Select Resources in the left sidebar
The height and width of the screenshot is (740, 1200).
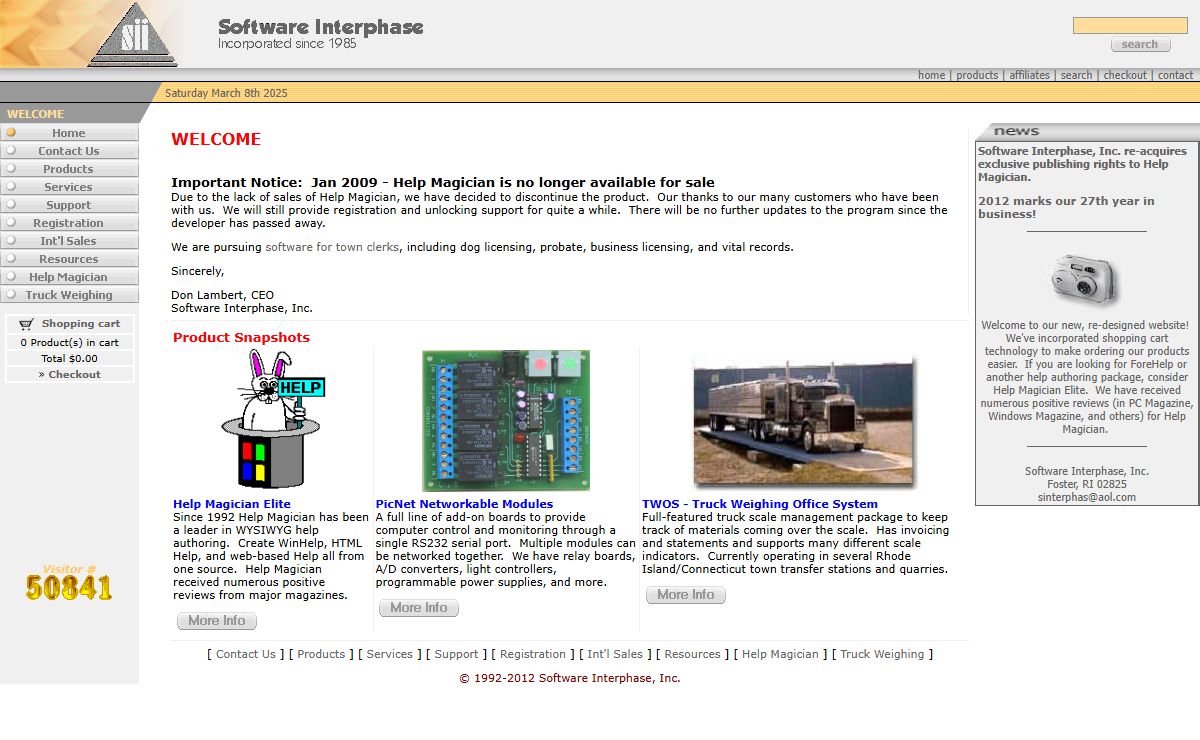pyautogui.click(x=69, y=259)
